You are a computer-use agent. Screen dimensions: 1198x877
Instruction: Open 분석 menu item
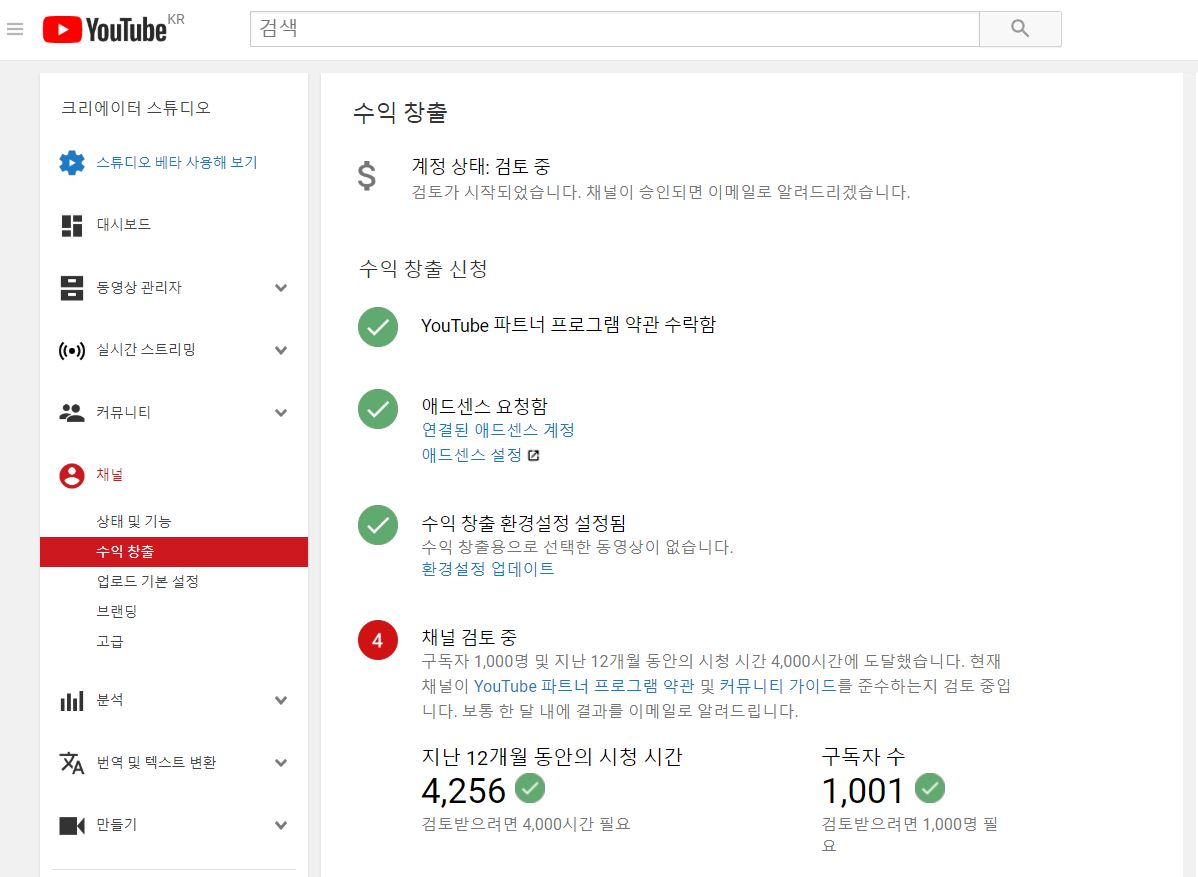110,700
